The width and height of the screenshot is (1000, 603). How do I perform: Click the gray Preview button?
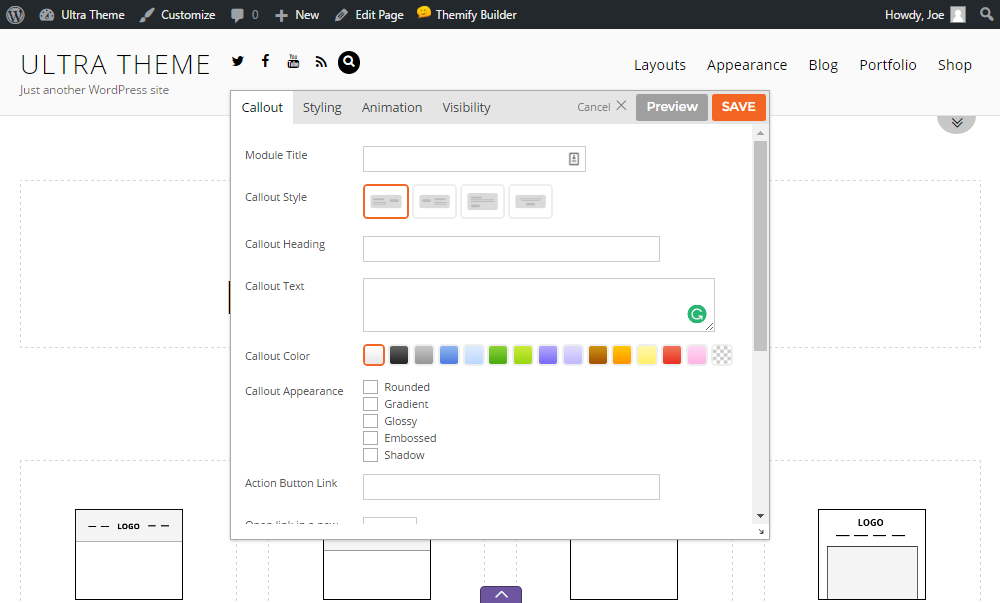coord(672,107)
